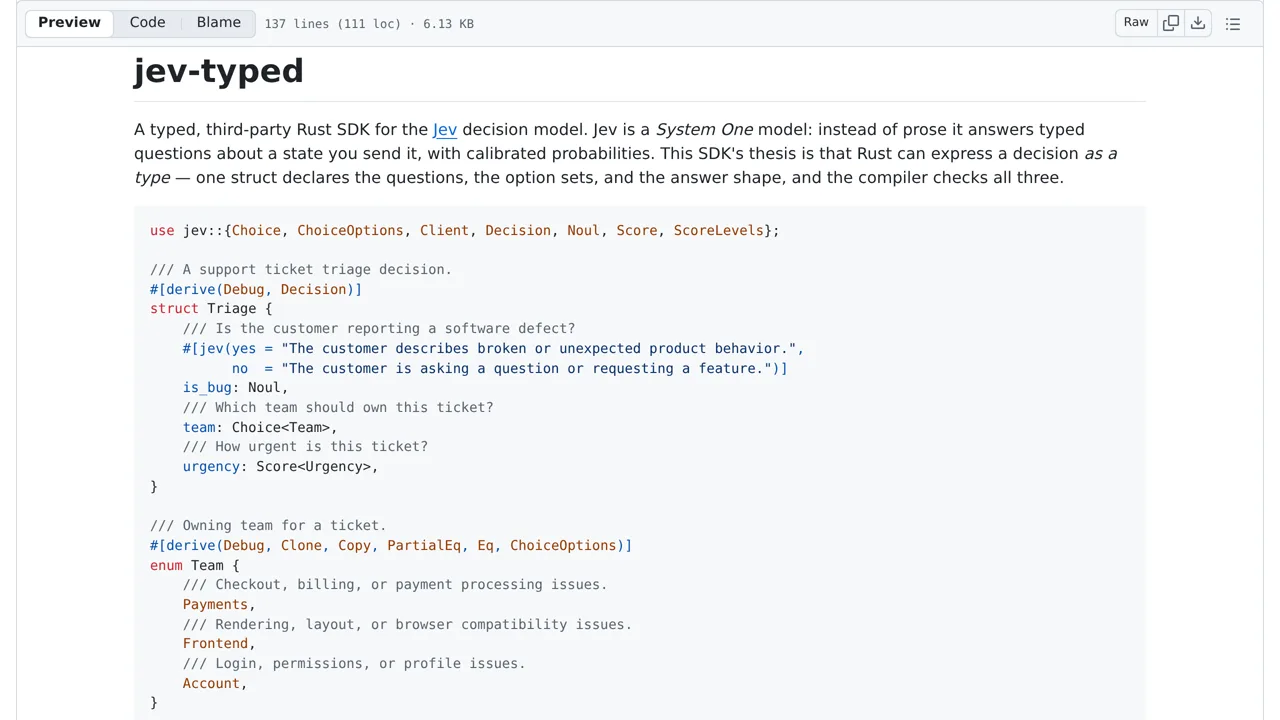Click the jev-typed heading
Screen dimensions: 1280x720
click(219, 71)
